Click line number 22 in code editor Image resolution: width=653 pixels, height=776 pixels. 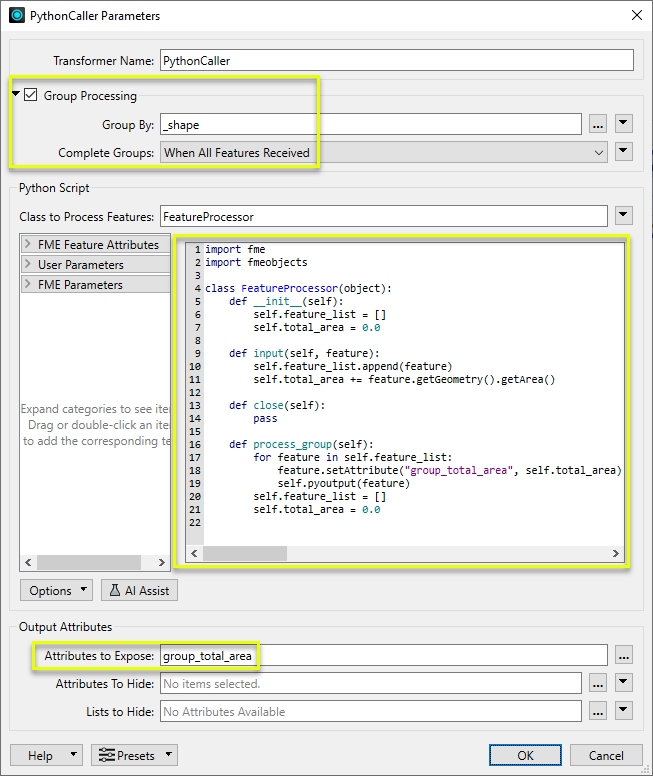(195, 522)
